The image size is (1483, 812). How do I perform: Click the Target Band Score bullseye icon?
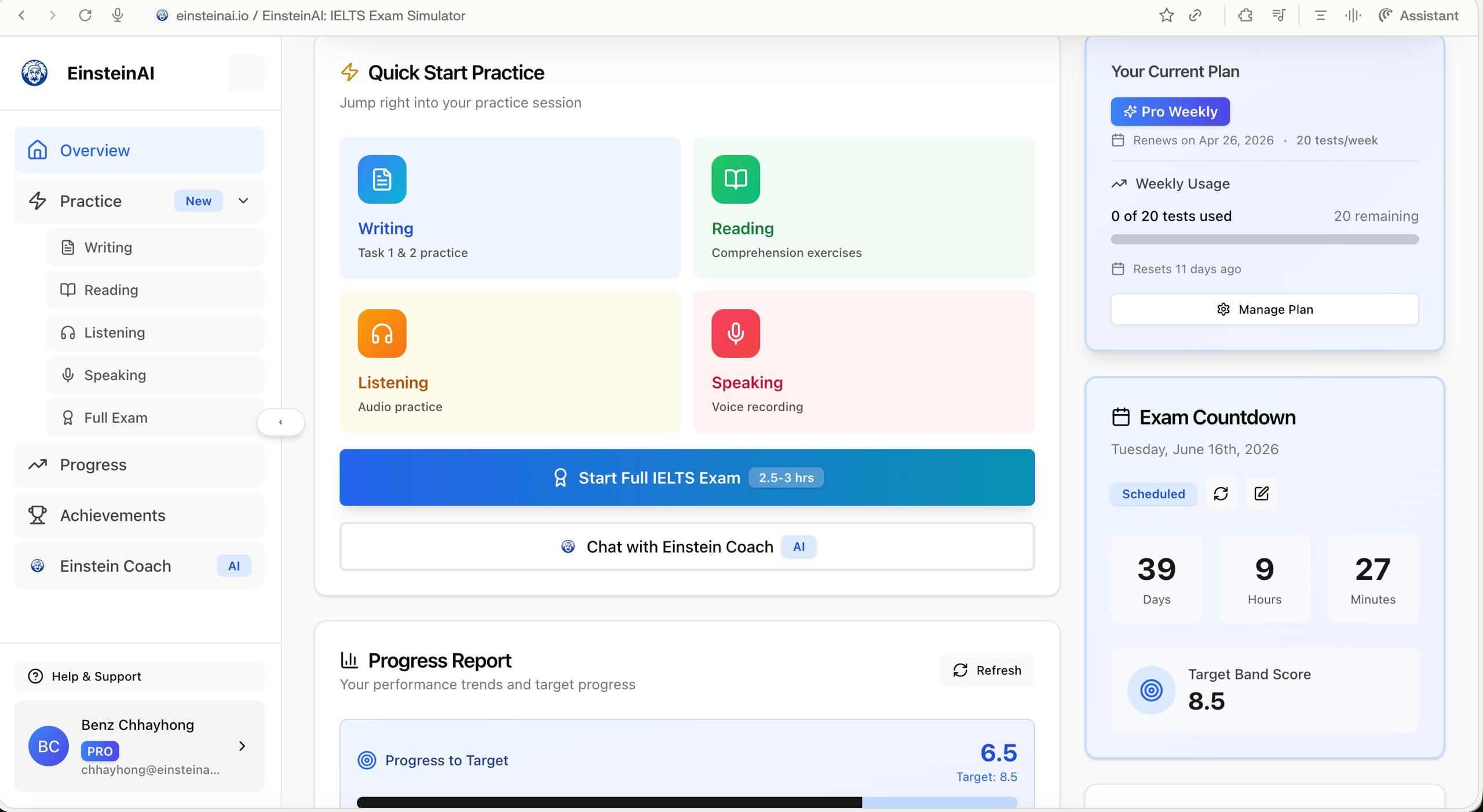point(1151,690)
